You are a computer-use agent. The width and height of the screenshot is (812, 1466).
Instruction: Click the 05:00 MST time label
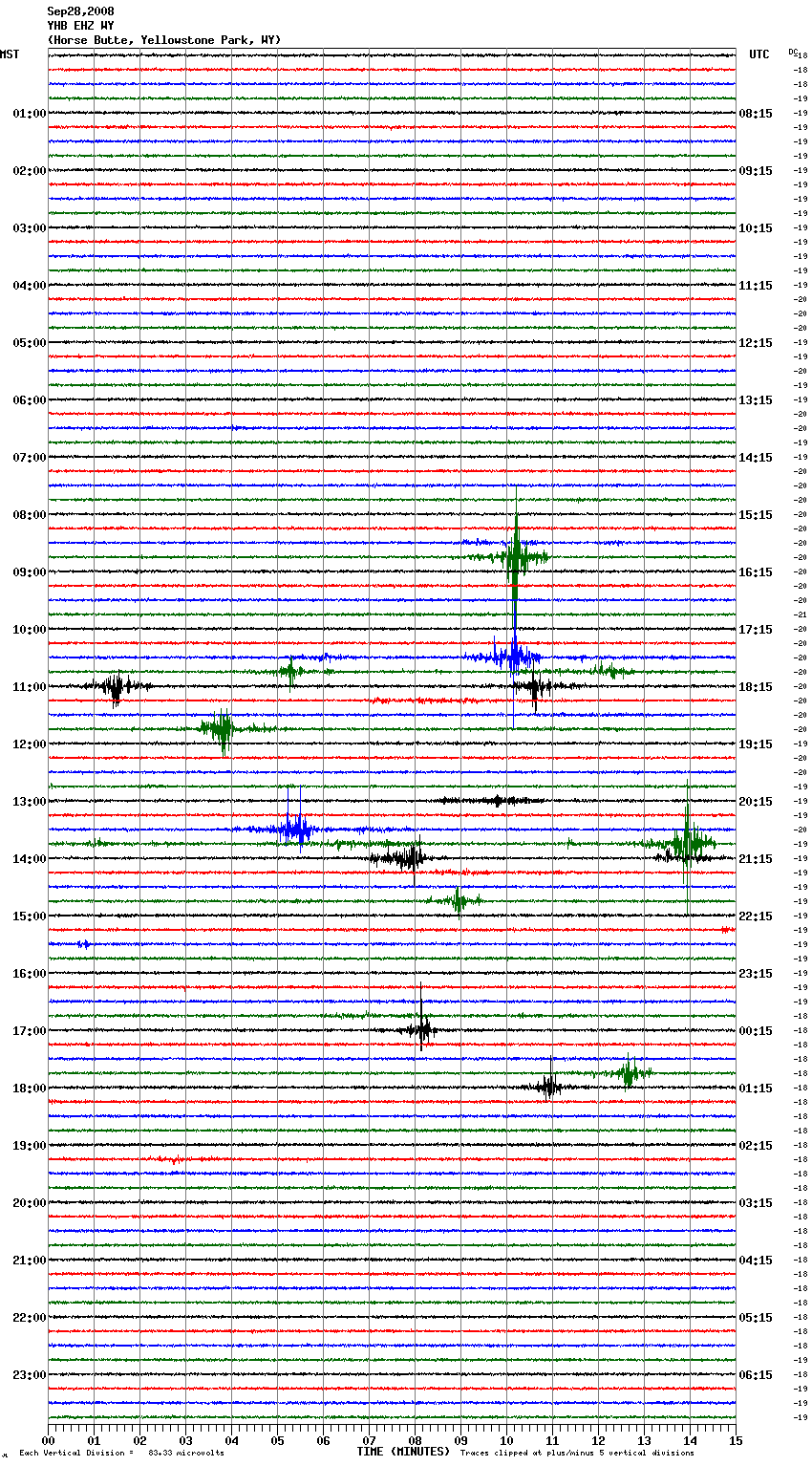click(x=29, y=343)
